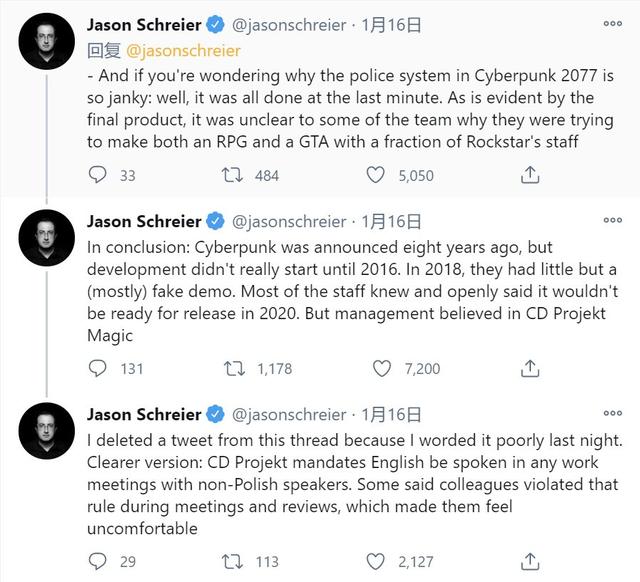Open the yellow @jasonschreier reply mention link
The width and height of the screenshot is (640, 582).
(x=183, y=51)
